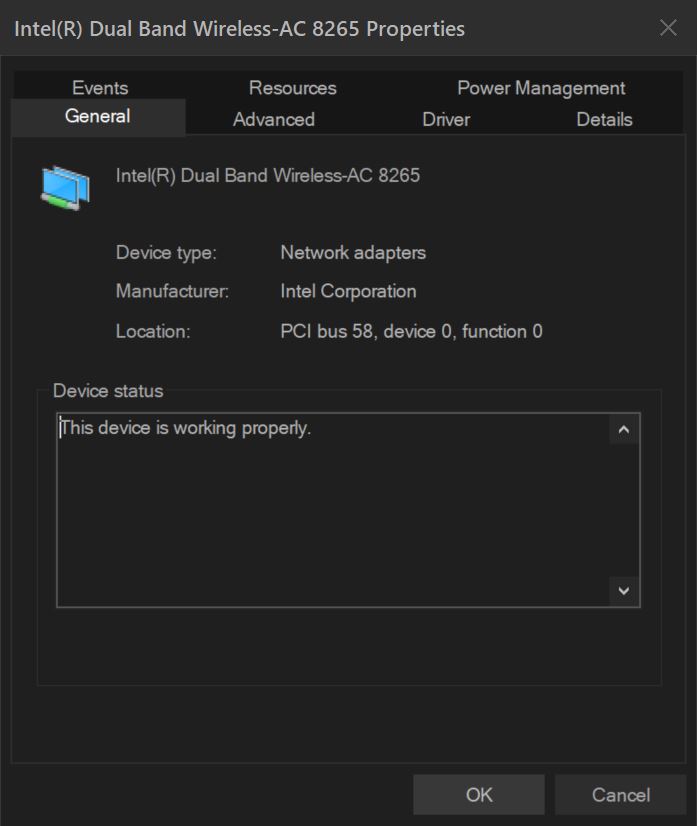Switch to the Driver tab

446,119
